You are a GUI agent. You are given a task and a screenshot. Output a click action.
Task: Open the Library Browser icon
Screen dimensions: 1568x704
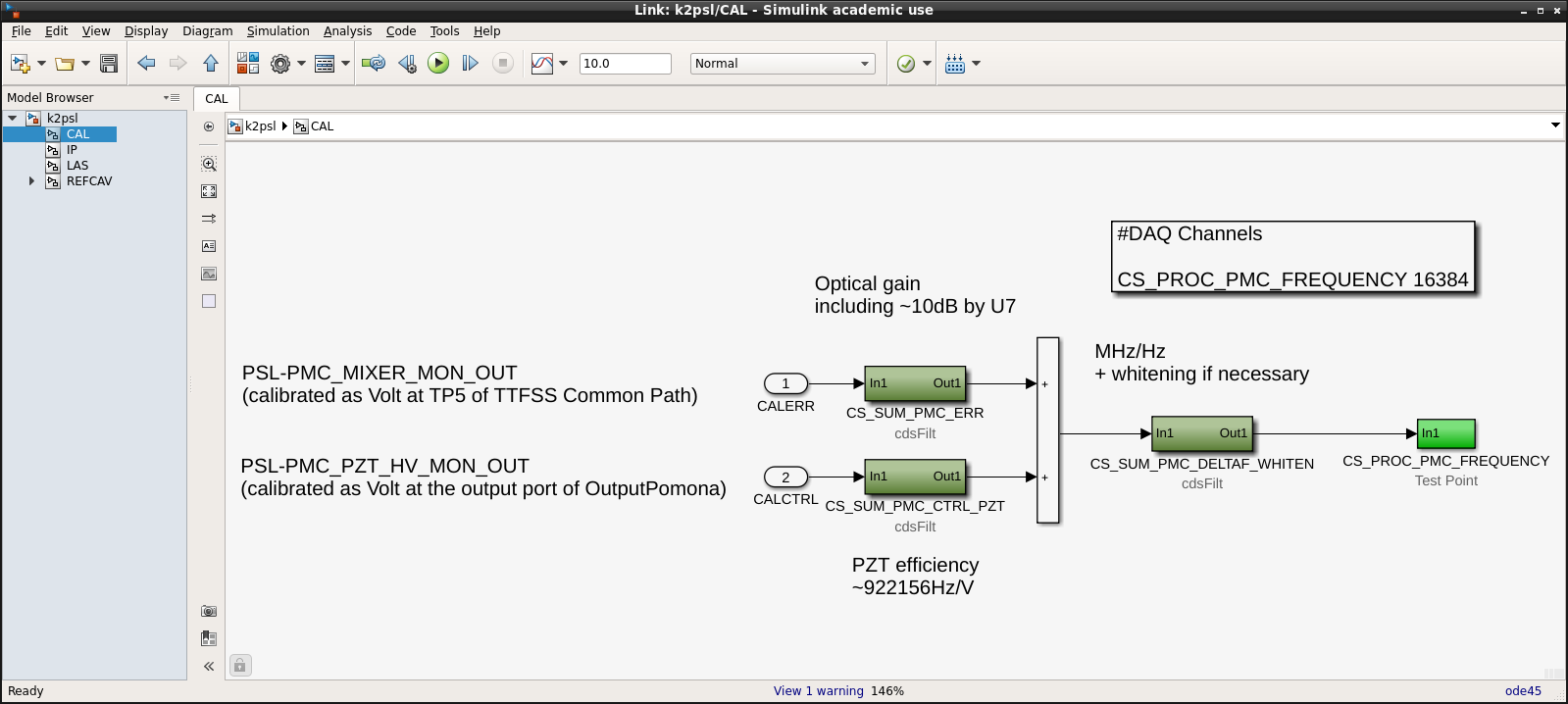point(248,64)
